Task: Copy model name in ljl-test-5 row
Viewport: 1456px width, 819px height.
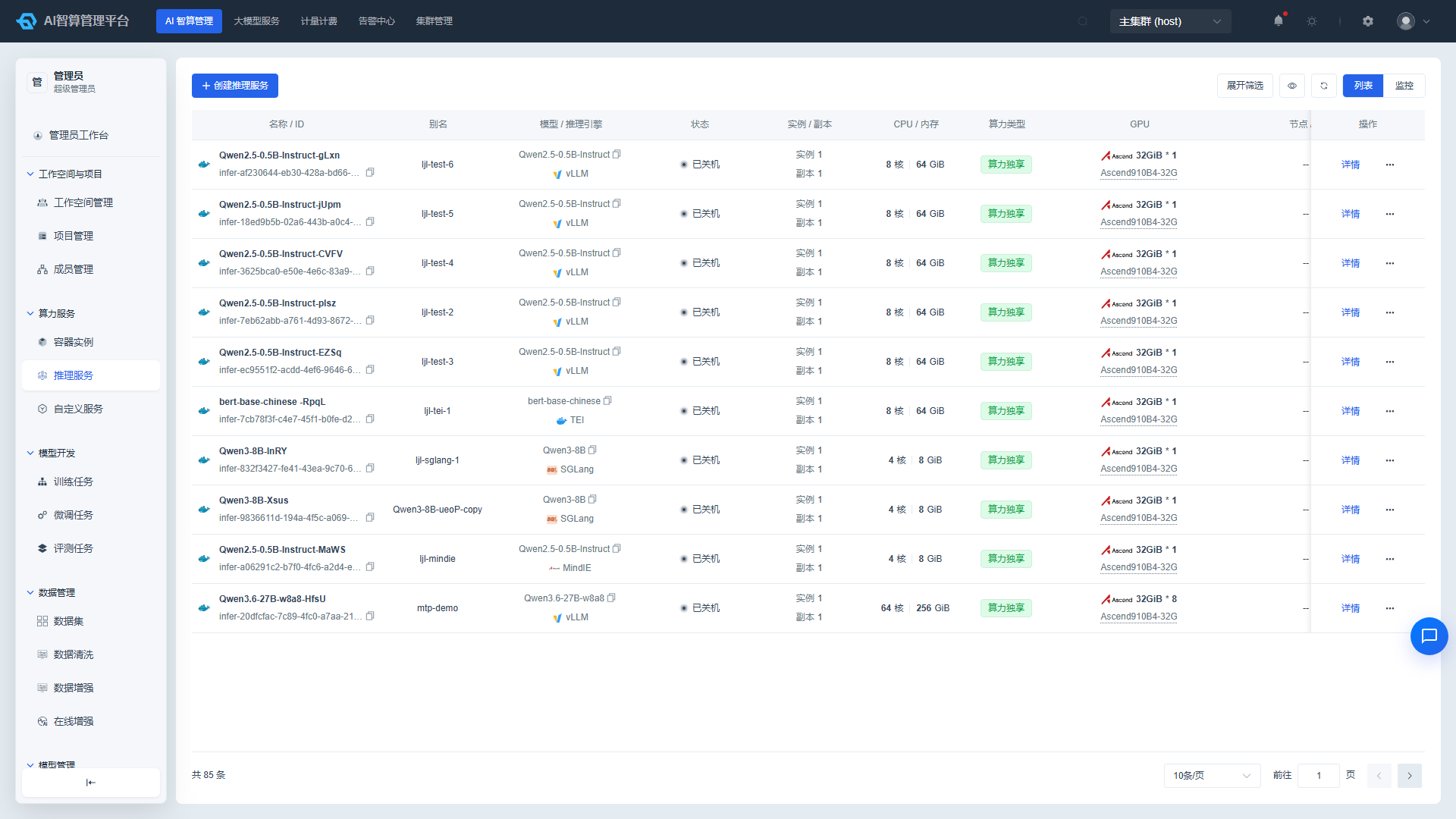Action: 617,203
